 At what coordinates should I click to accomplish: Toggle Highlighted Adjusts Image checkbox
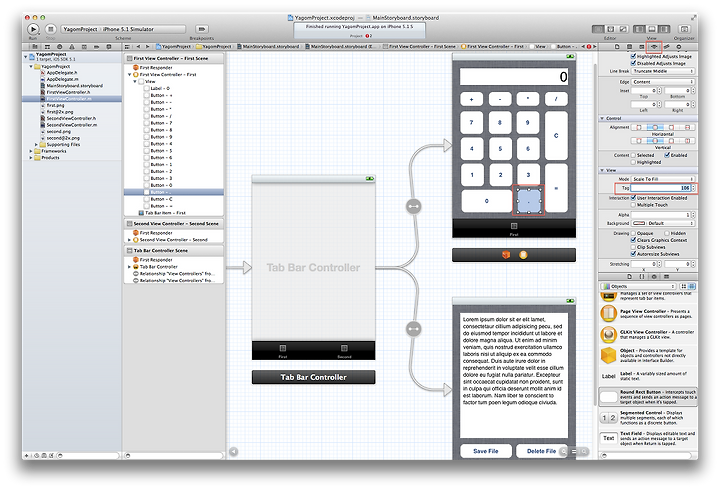(x=634, y=56)
